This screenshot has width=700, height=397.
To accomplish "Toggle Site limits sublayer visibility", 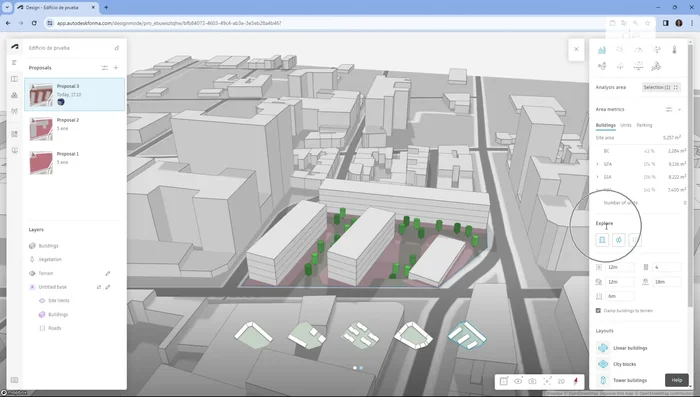I will [42, 301].
